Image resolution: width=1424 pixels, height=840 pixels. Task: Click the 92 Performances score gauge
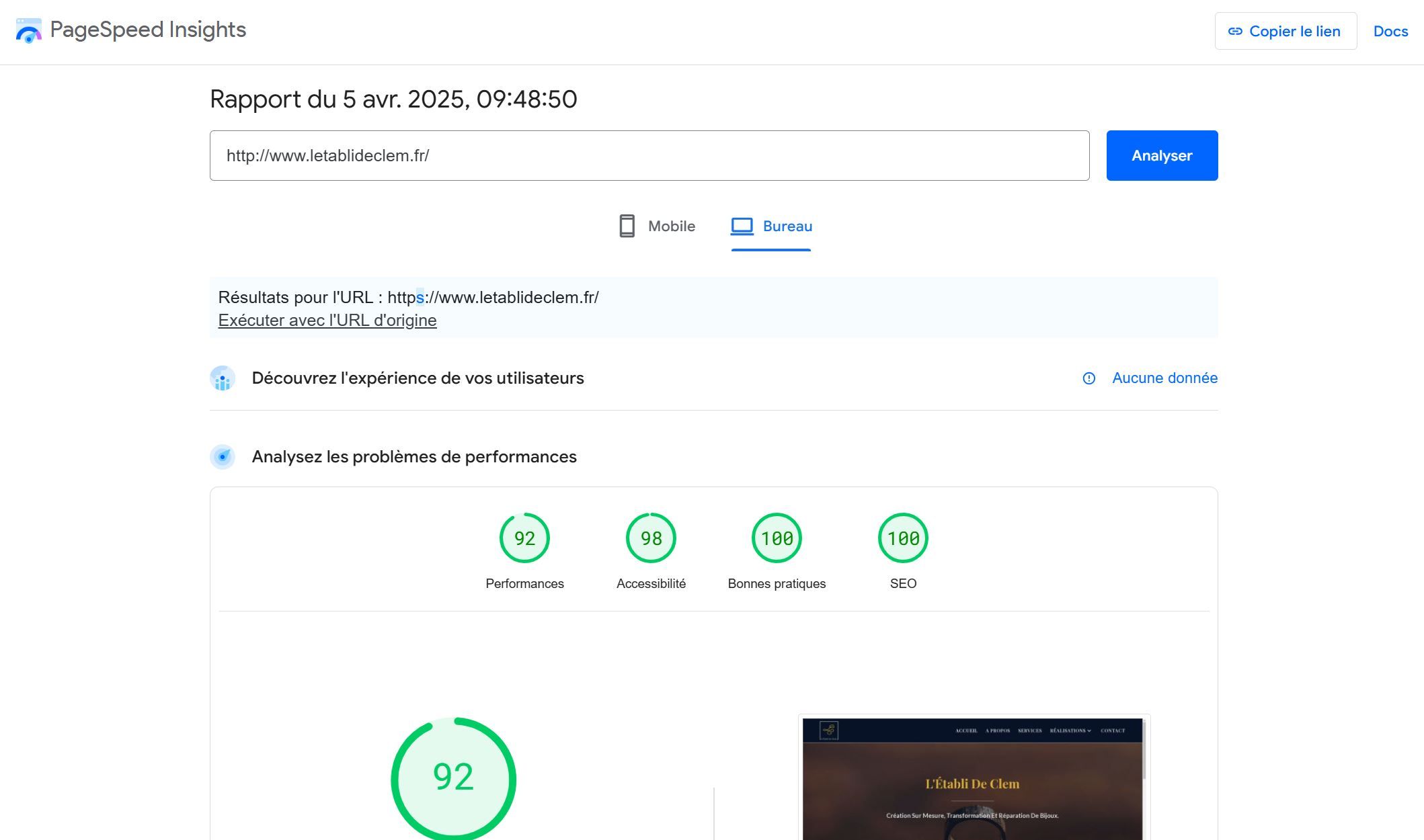[x=524, y=538]
